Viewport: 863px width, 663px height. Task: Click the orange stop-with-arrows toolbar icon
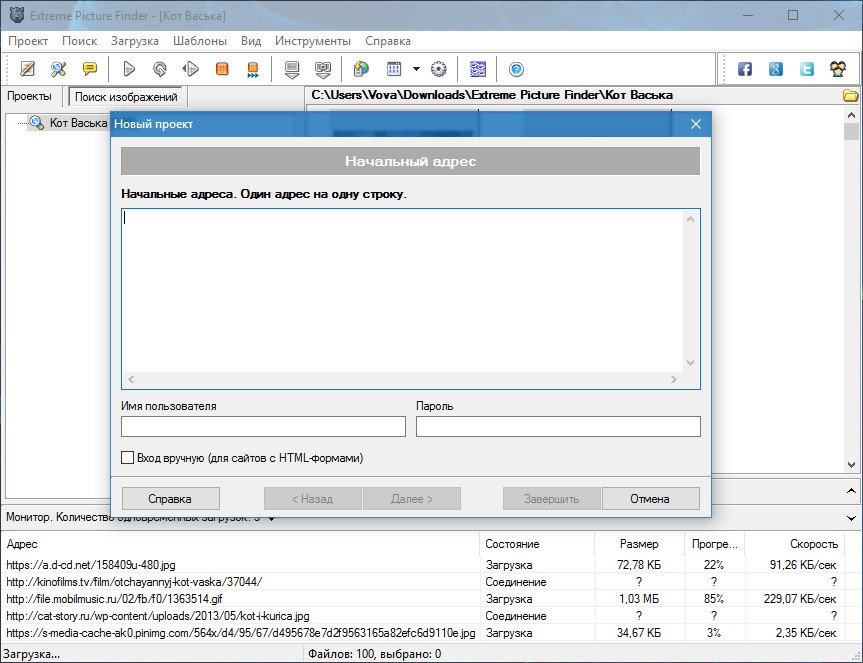(253, 69)
